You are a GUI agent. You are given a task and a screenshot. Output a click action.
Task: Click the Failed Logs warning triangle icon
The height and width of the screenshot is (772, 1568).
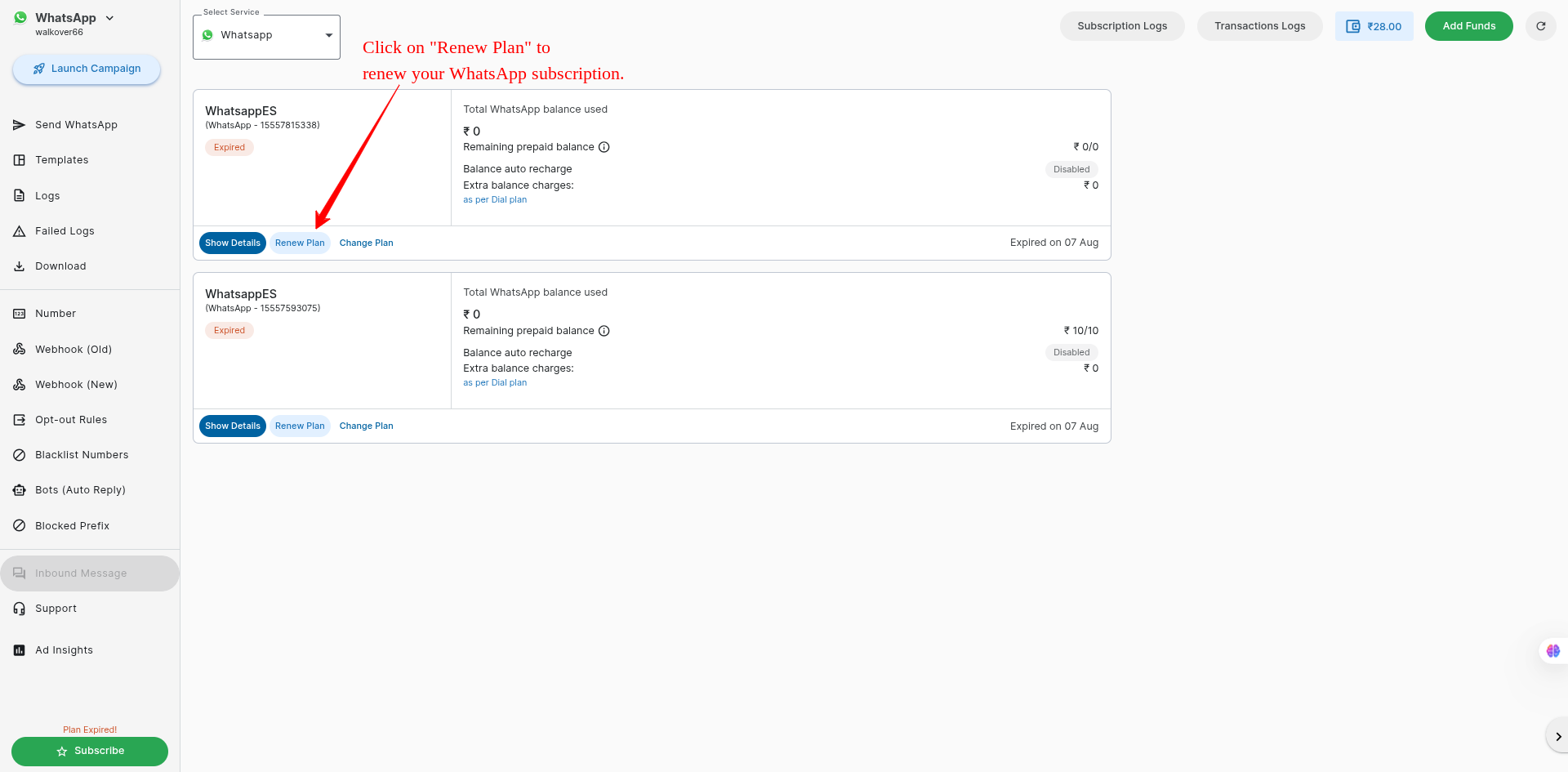coord(19,231)
